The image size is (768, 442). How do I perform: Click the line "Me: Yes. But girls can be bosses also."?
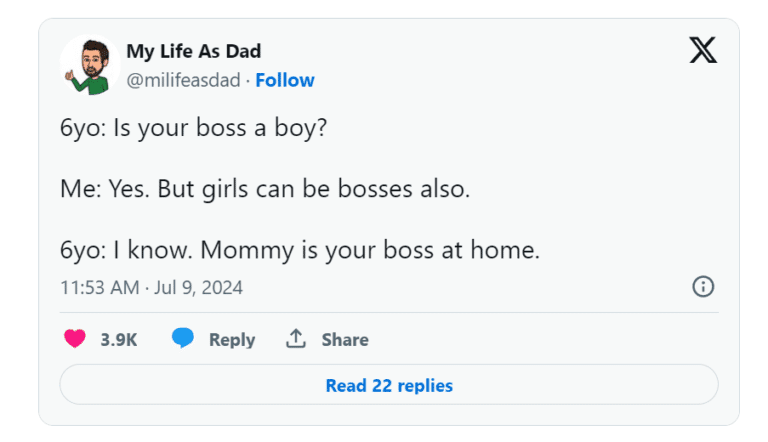point(265,189)
